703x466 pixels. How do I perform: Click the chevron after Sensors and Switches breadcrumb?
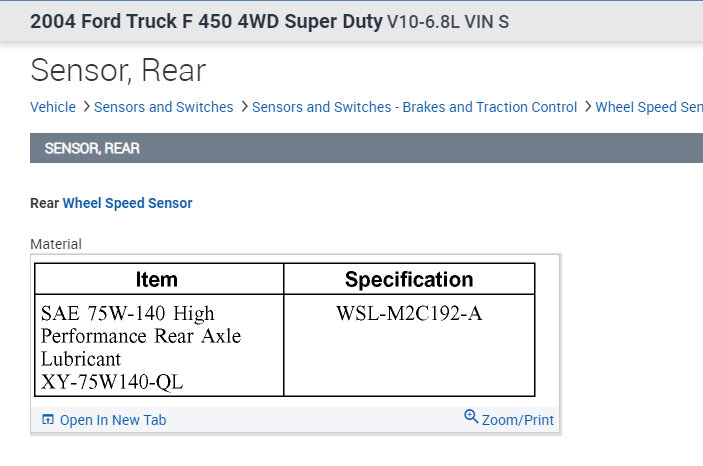pyautogui.click(x=245, y=106)
